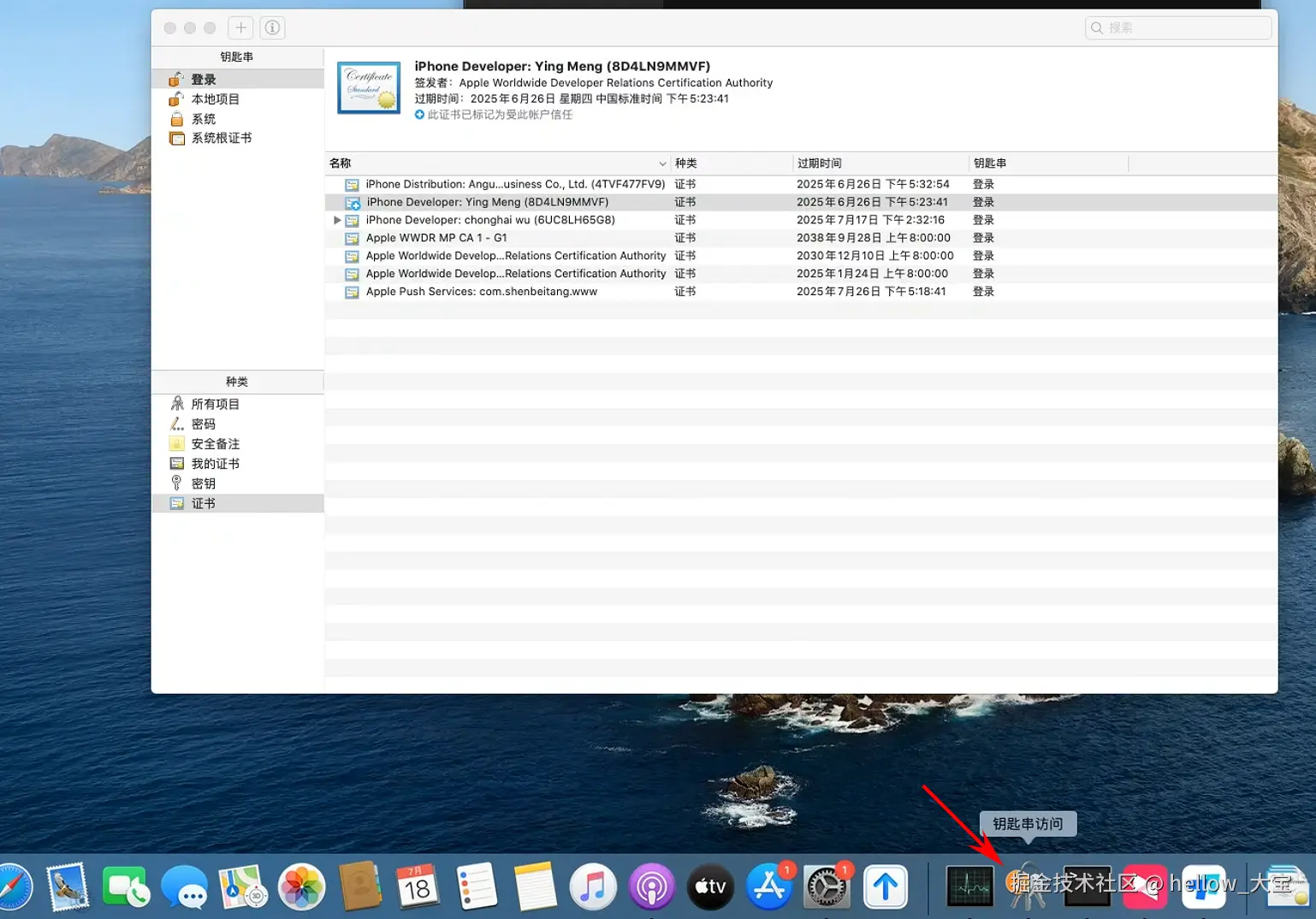The height and width of the screenshot is (919, 1316).
Task: Open System Preferences in the Dock
Action: click(x=827, y=886)
